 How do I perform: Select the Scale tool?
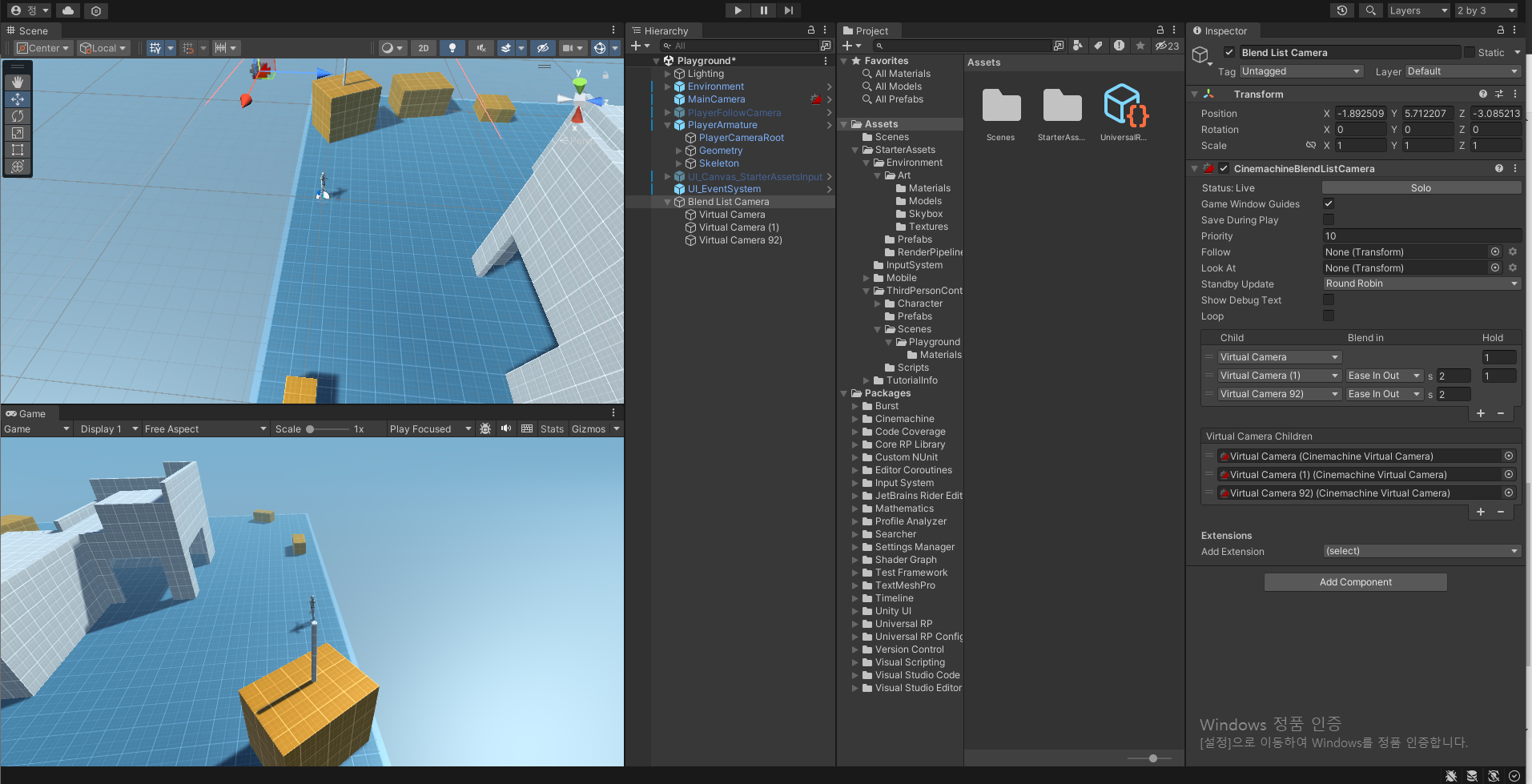pos(18,133)
